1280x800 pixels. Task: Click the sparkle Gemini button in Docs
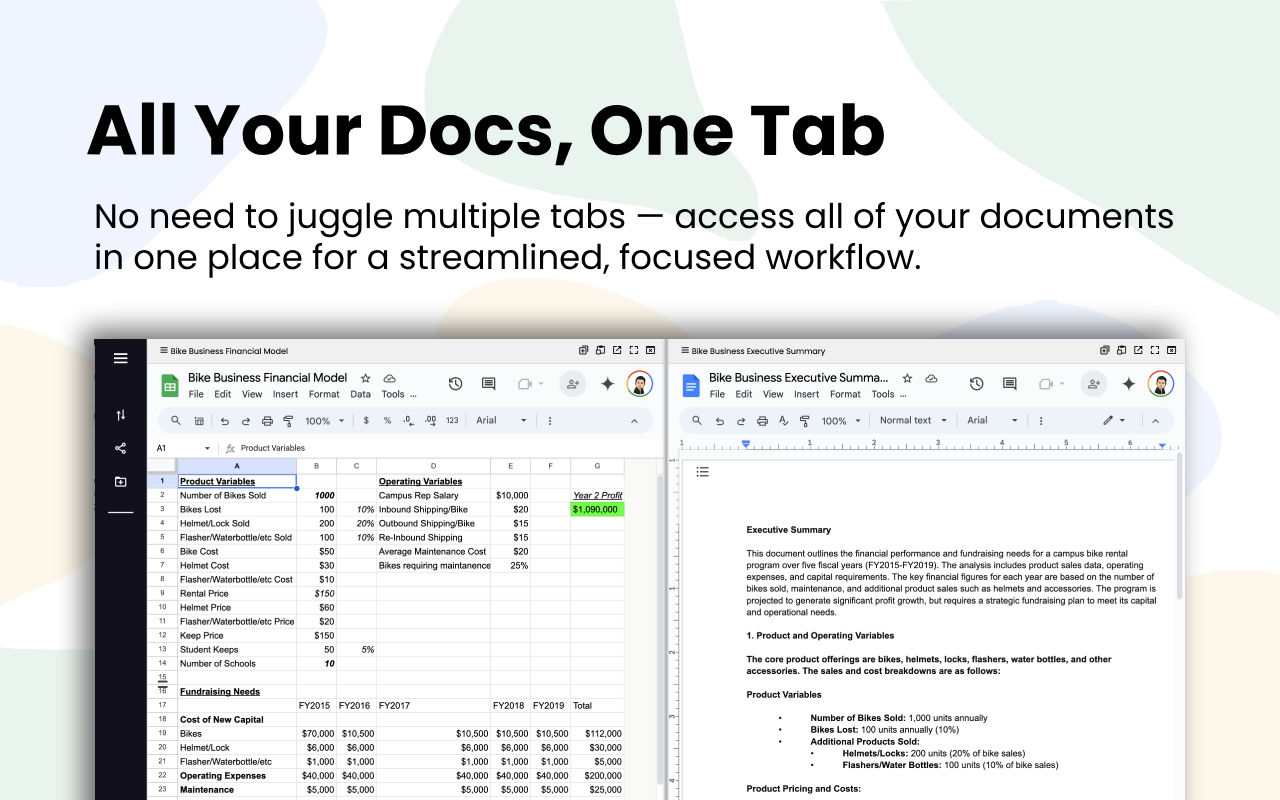(x=1128, y=383)
